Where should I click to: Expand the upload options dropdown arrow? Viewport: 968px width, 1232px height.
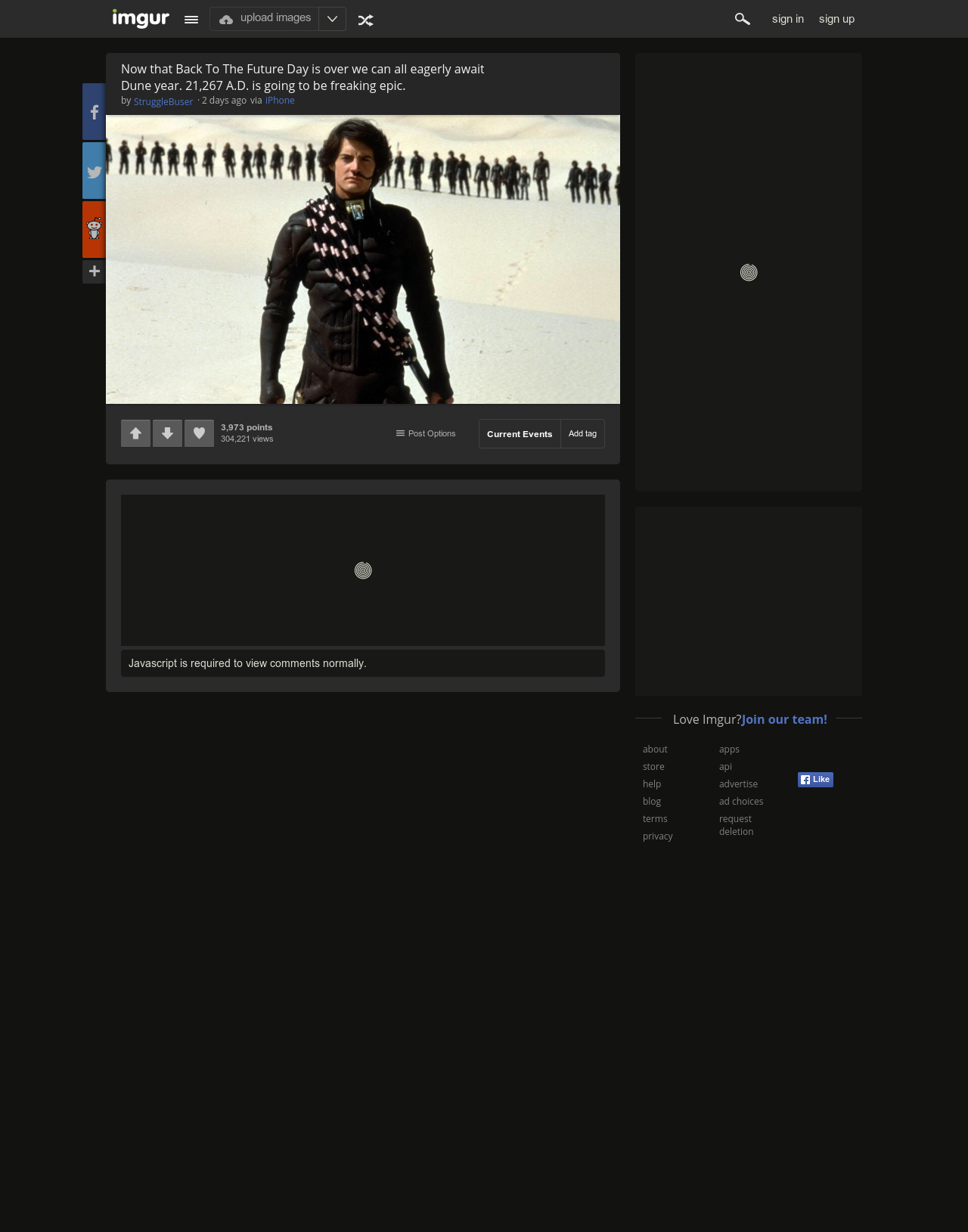(332, 19)
